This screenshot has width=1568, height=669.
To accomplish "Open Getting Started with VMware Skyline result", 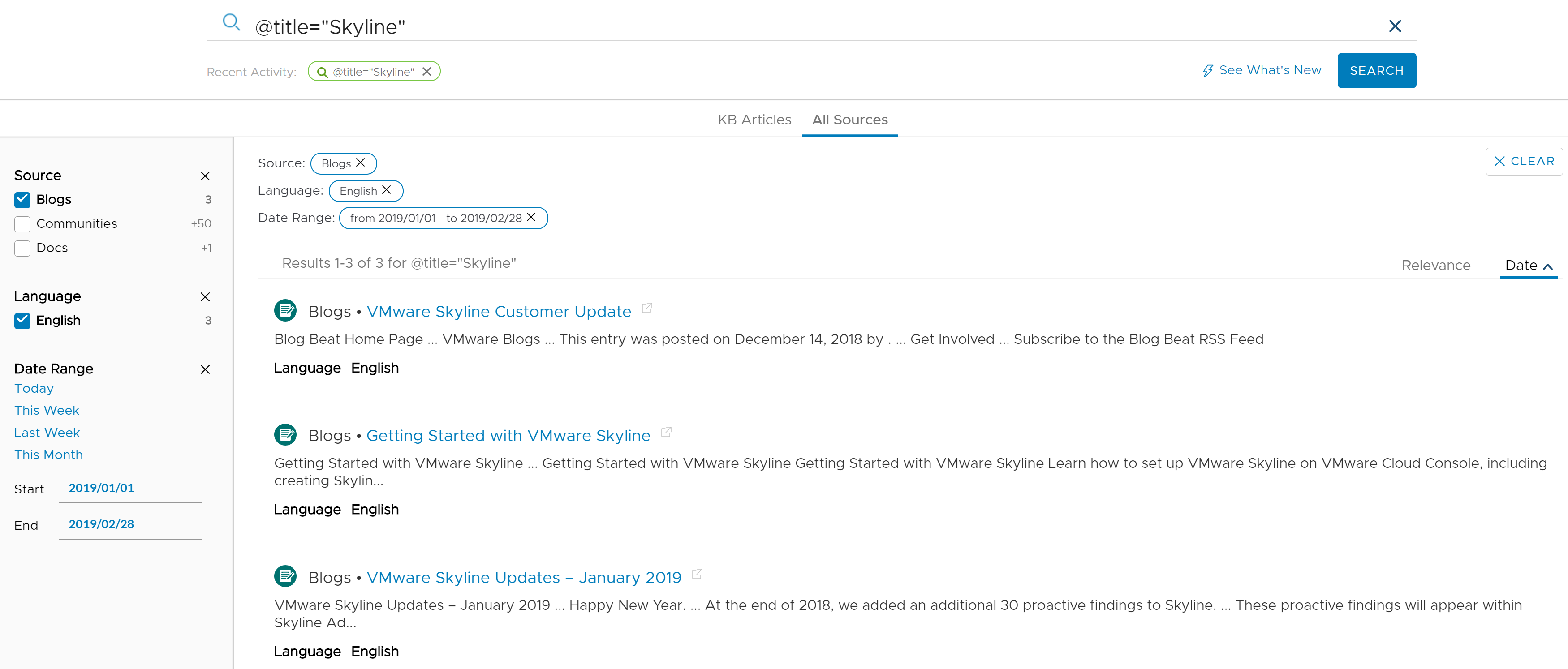I will click(508, 435).
